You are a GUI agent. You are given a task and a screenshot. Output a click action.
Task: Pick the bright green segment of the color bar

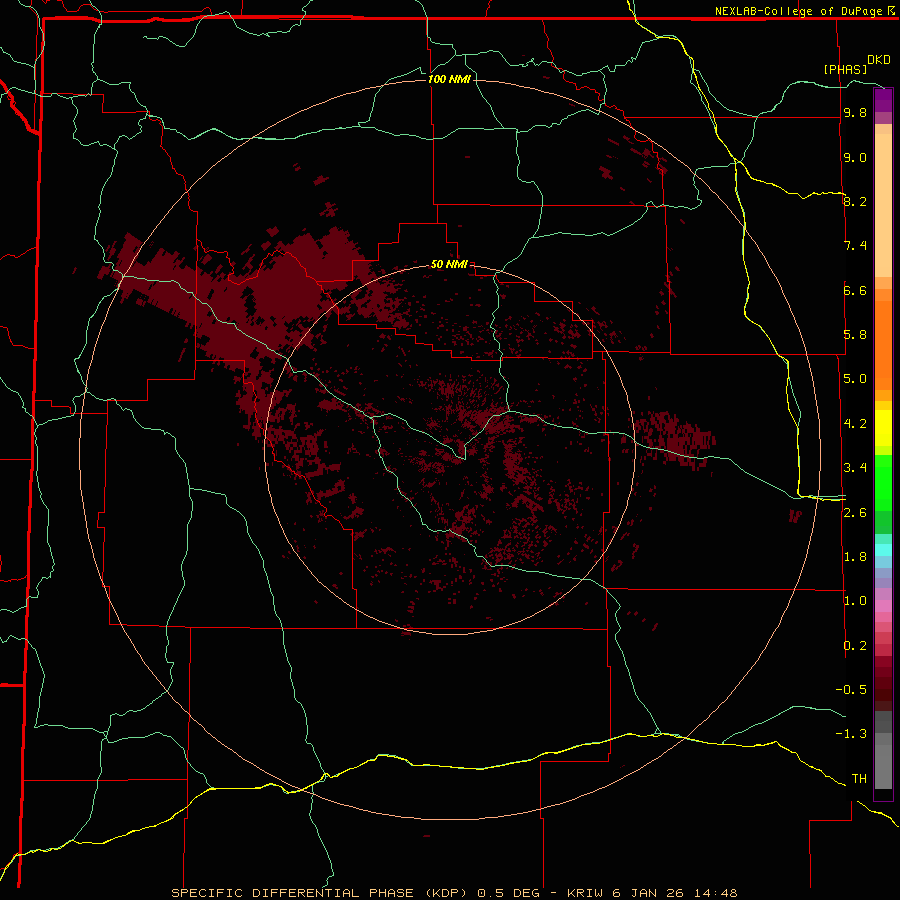coord(883,483)
